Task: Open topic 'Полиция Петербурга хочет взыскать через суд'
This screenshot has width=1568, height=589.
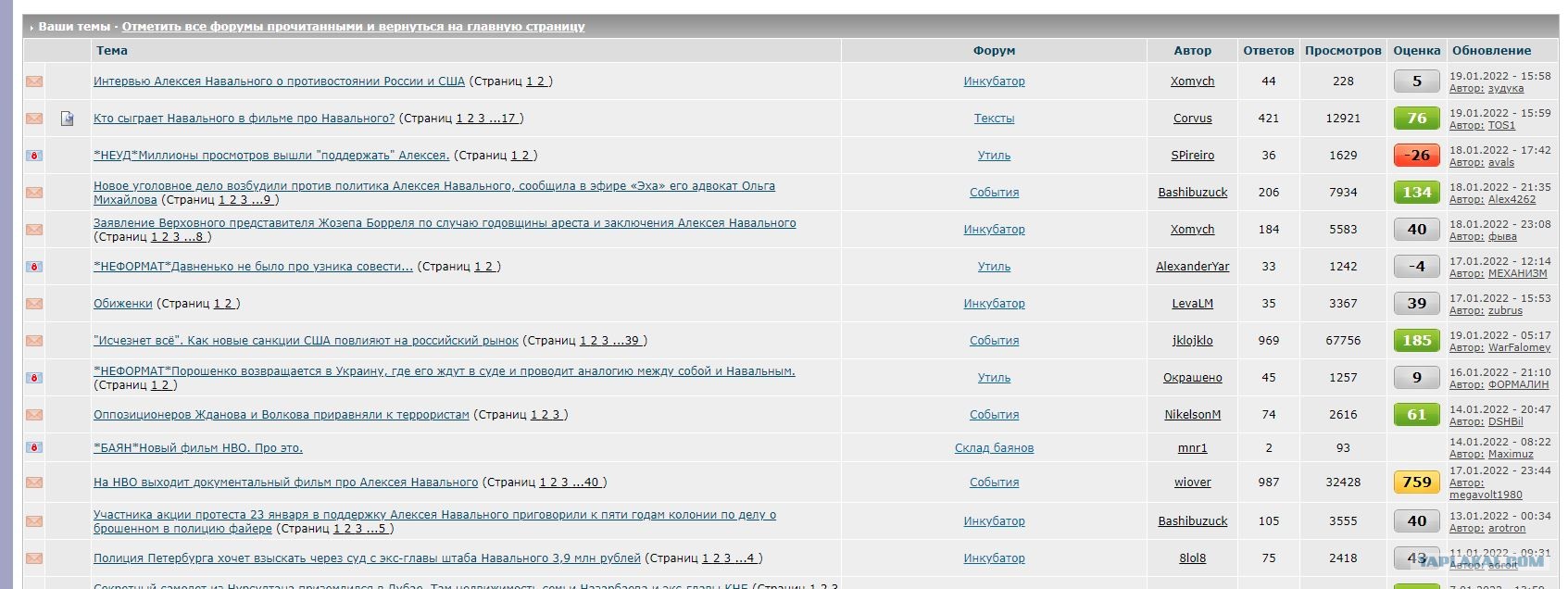Action: pos(367,558)
